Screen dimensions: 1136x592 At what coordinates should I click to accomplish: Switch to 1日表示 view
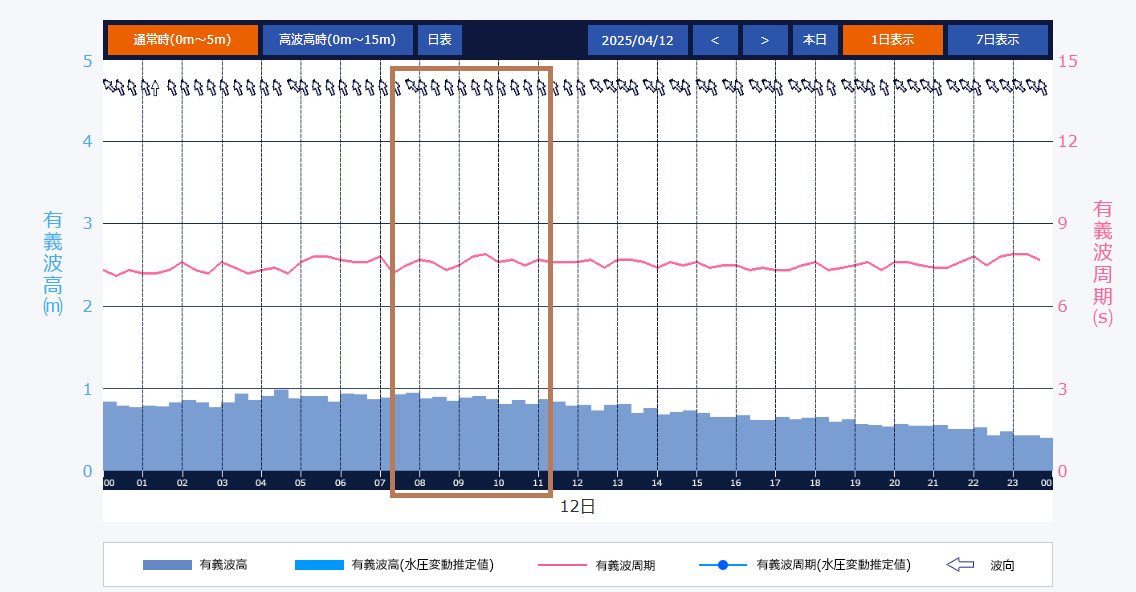point(892,40)
